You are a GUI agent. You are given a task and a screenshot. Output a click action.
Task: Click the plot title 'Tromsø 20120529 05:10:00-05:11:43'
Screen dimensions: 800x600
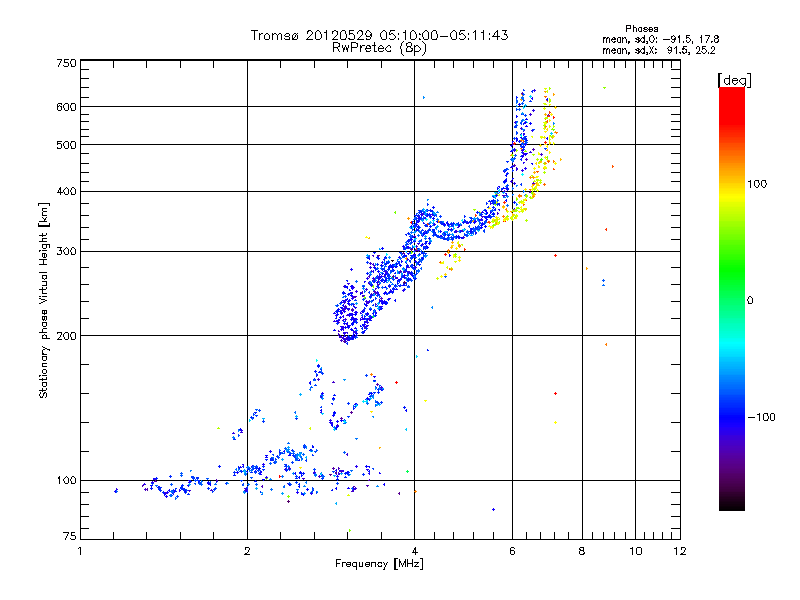[379, 35]
